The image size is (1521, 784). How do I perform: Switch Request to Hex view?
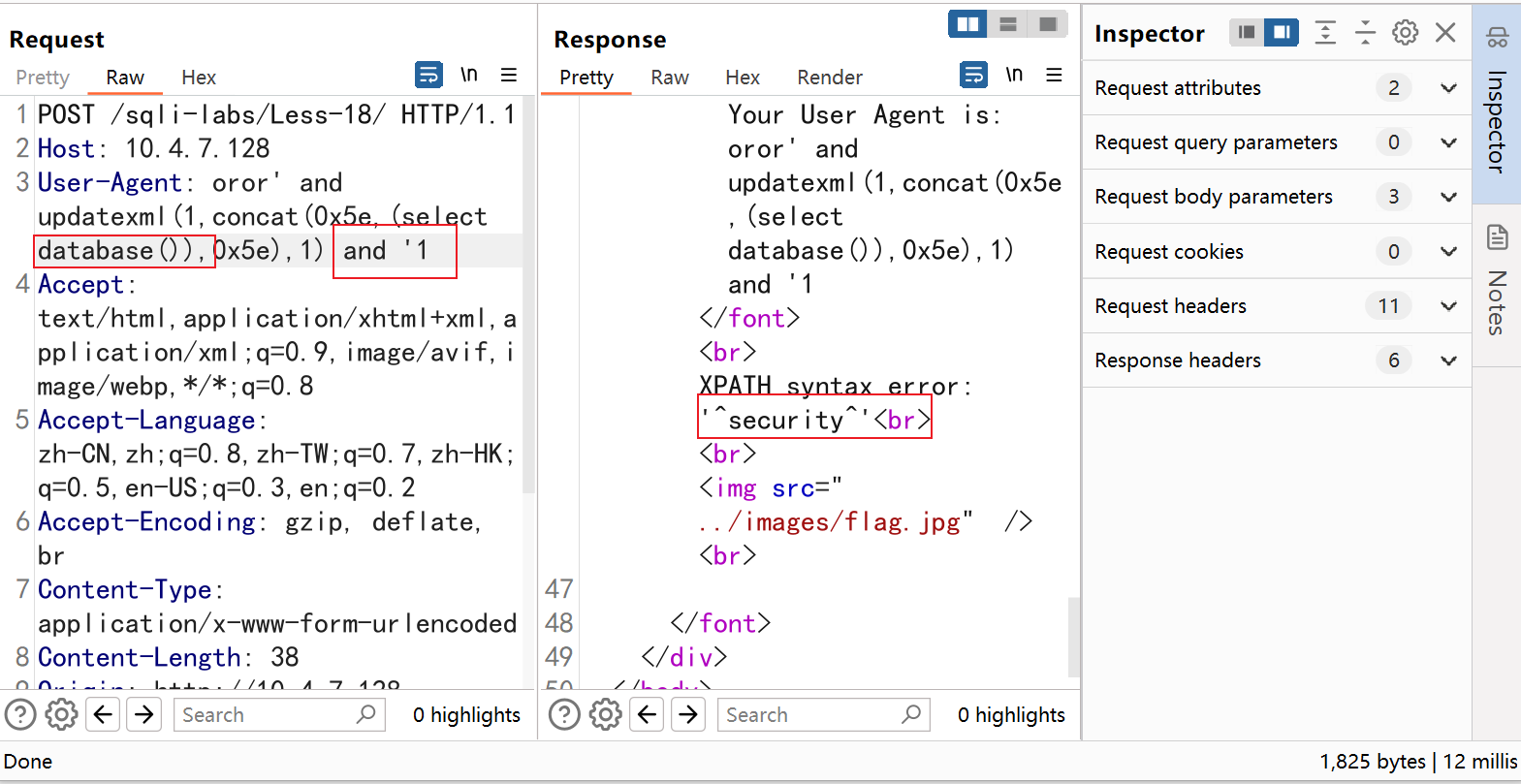[199, 78]
